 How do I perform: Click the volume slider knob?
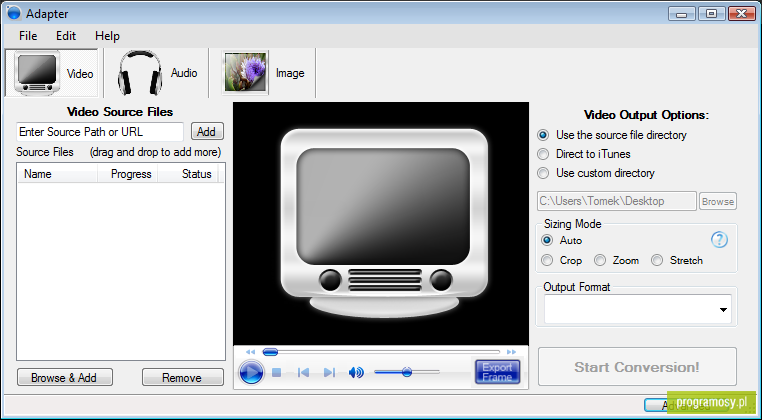pos(407,372)
